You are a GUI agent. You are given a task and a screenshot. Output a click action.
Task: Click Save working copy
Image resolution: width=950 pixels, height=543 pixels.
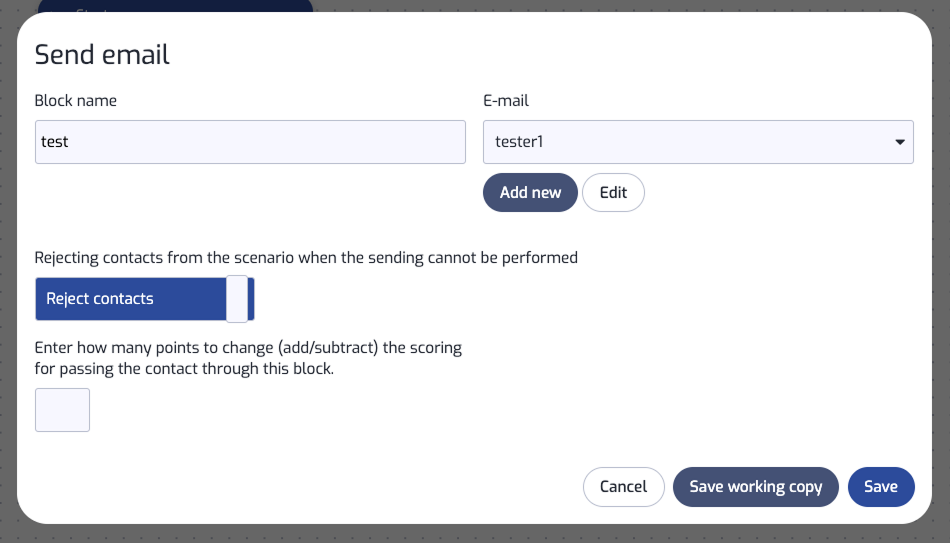(x=755, y=487)
